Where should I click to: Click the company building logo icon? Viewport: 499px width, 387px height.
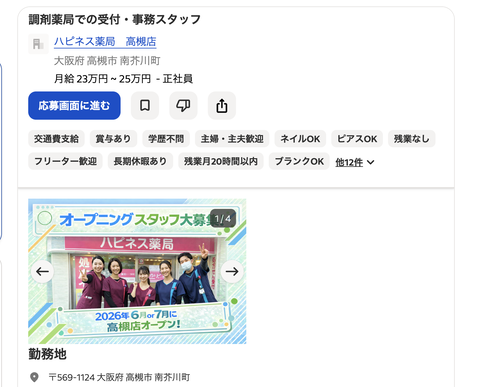[38, 44]
